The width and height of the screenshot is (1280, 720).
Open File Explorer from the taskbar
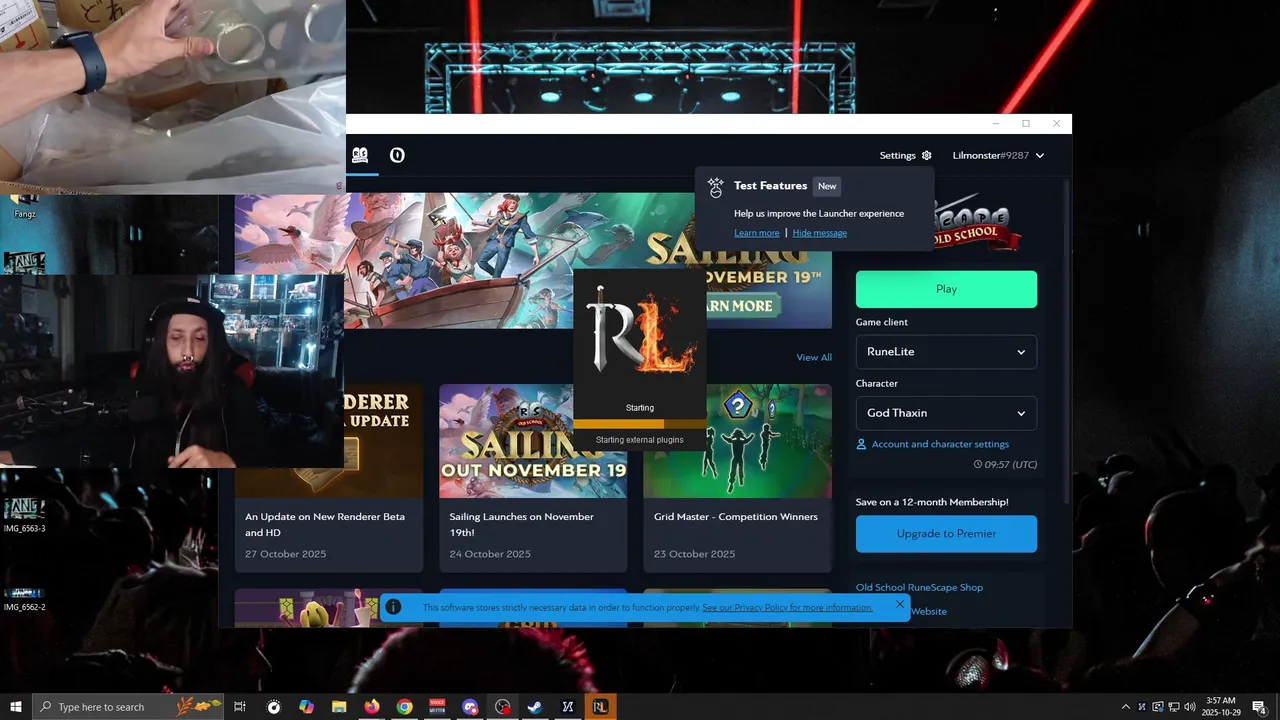(x=339, y=707)
